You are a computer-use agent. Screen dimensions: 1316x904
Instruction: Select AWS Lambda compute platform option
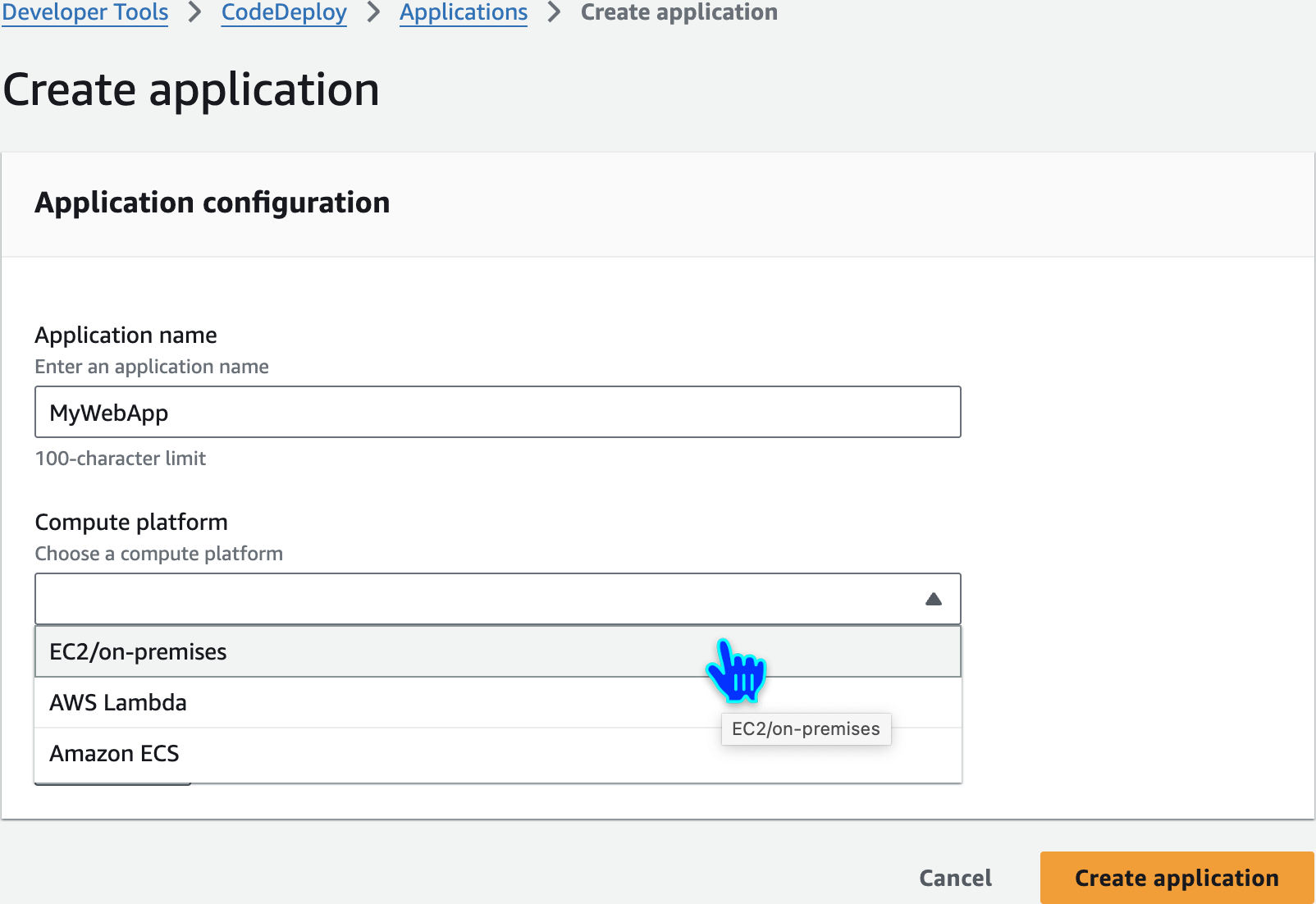coord(498,702)
